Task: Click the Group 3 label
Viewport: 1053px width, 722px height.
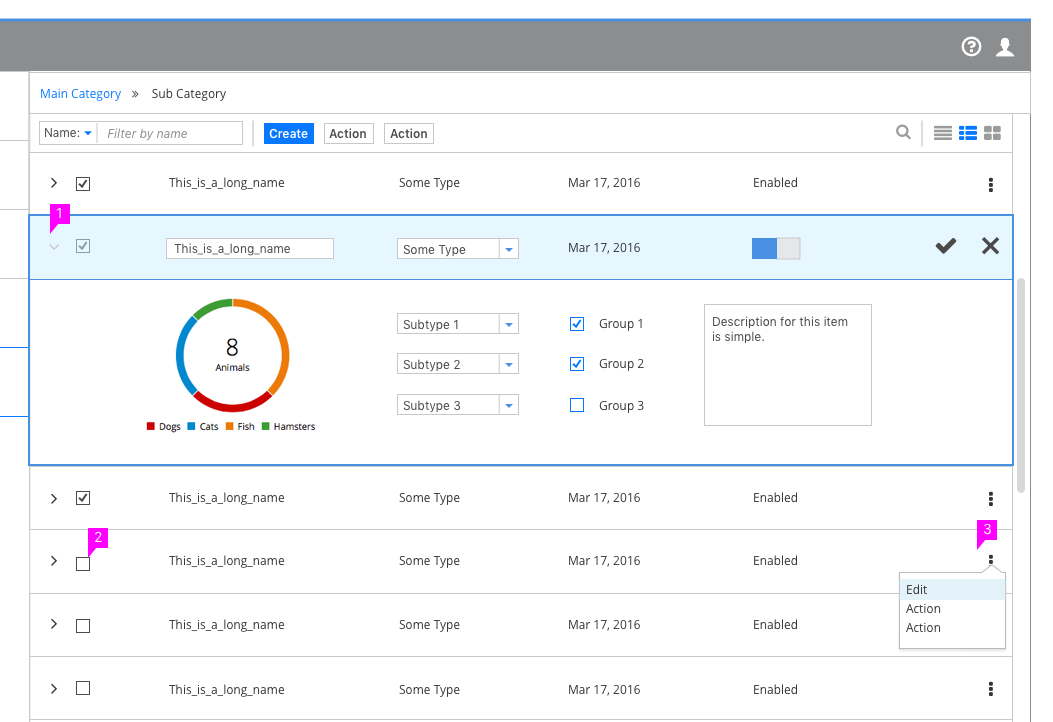Action: pyautogui.click(x=621, y=406)
